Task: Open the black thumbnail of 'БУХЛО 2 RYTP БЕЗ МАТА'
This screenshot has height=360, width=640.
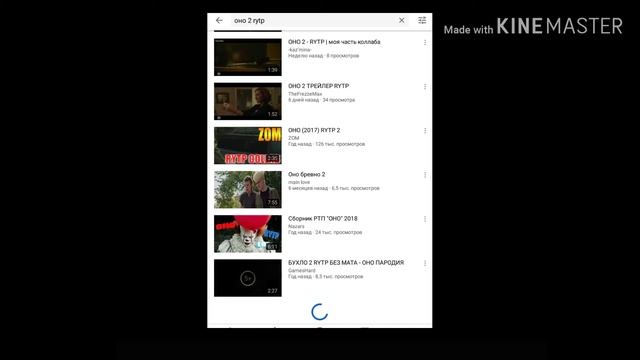Action: click(248, 278)
